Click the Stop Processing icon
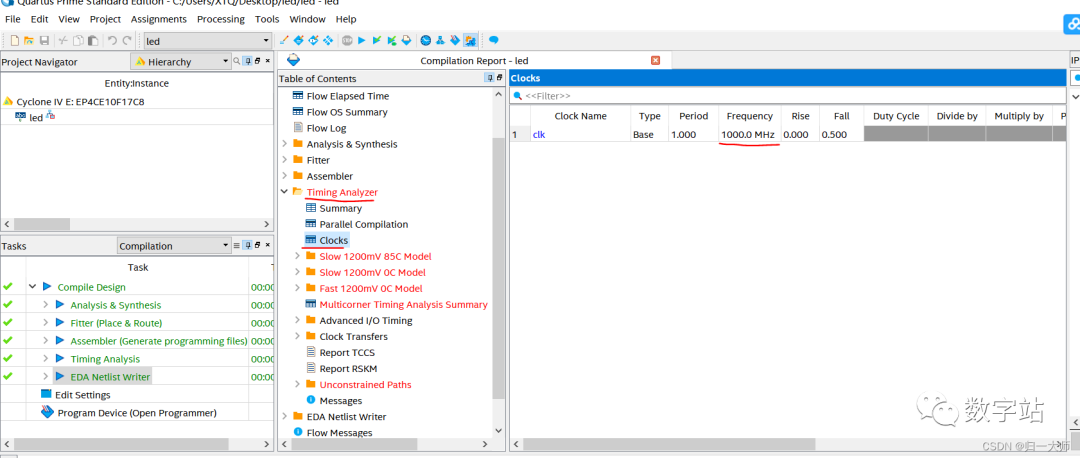The image size is (1080, 458). 347,41
